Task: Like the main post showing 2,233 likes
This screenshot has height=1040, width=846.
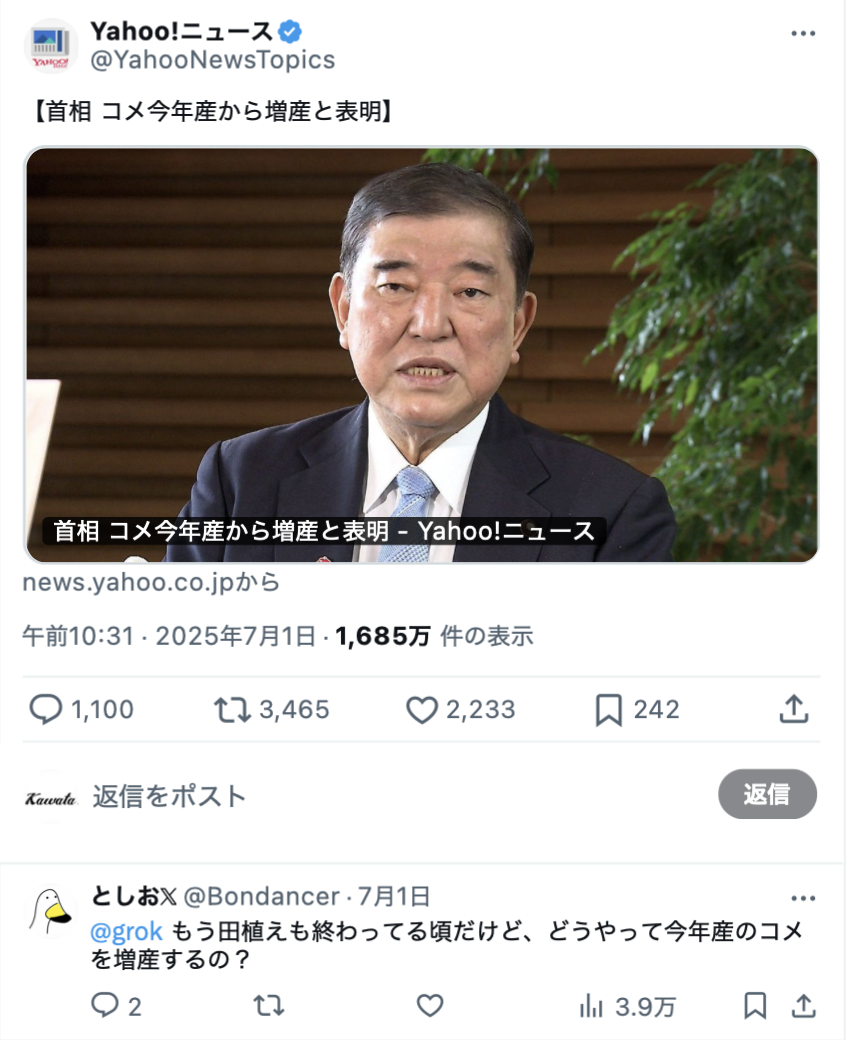Action: pyautogui.click(x=421, y=710)
